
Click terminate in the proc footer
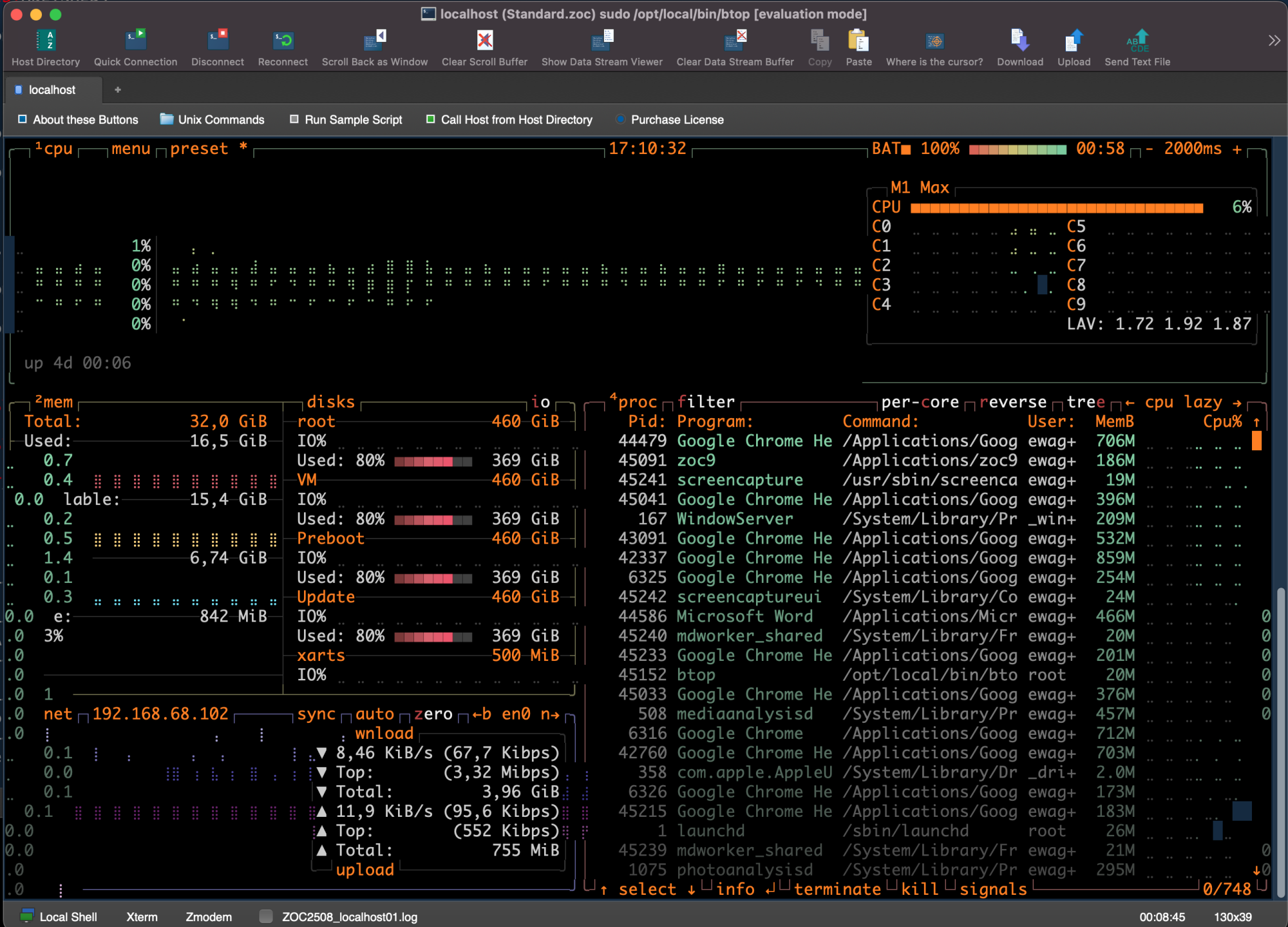click(837, 889)
